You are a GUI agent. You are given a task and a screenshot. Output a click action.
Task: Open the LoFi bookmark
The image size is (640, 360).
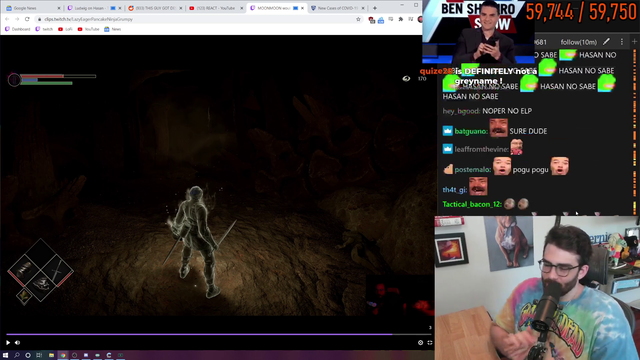coord(65,29)
